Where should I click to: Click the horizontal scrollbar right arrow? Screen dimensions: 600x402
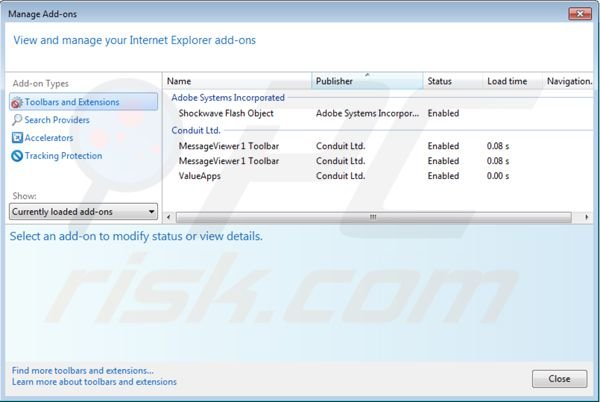587,217
